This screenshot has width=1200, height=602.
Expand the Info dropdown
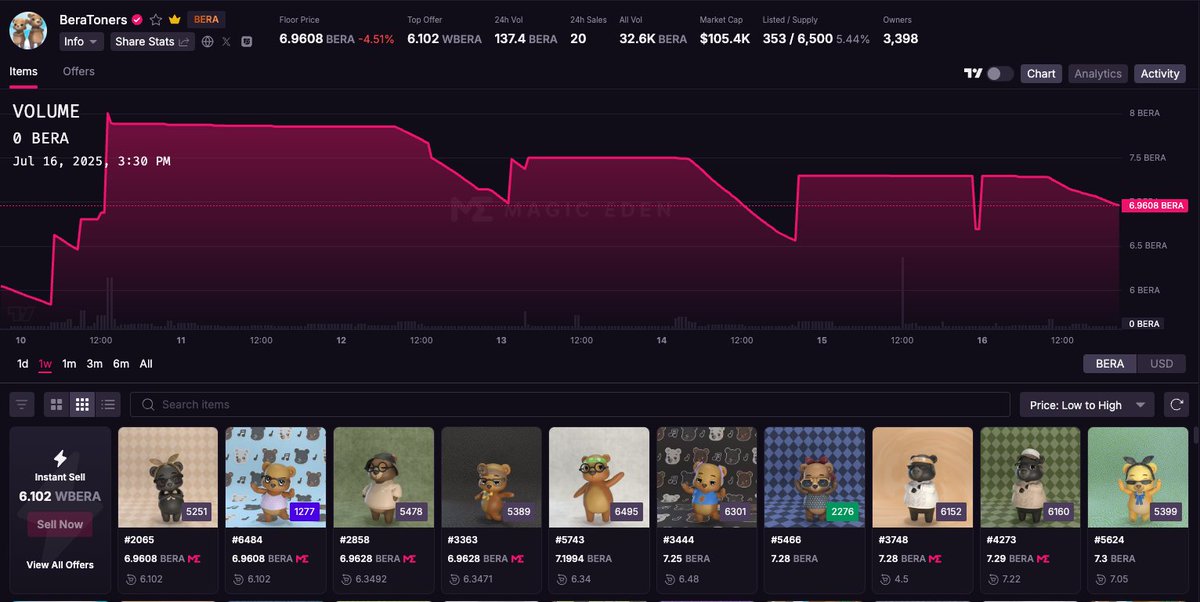[81, 42]
